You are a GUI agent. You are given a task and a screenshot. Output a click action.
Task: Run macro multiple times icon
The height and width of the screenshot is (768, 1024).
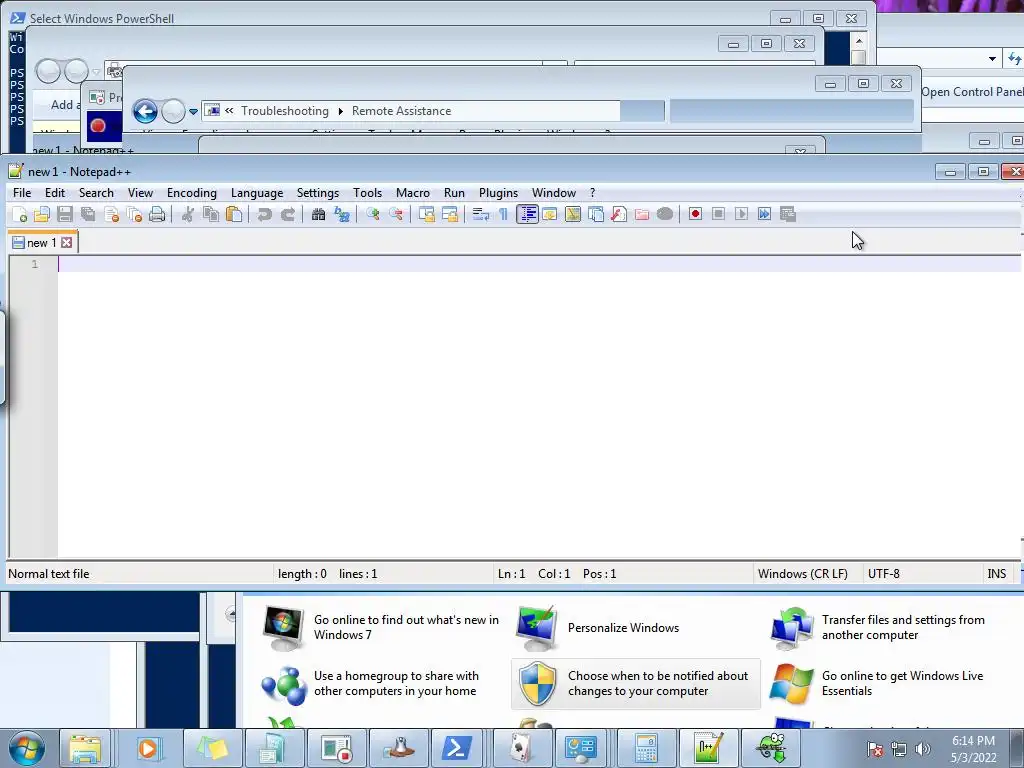click(x=764, y=214)
